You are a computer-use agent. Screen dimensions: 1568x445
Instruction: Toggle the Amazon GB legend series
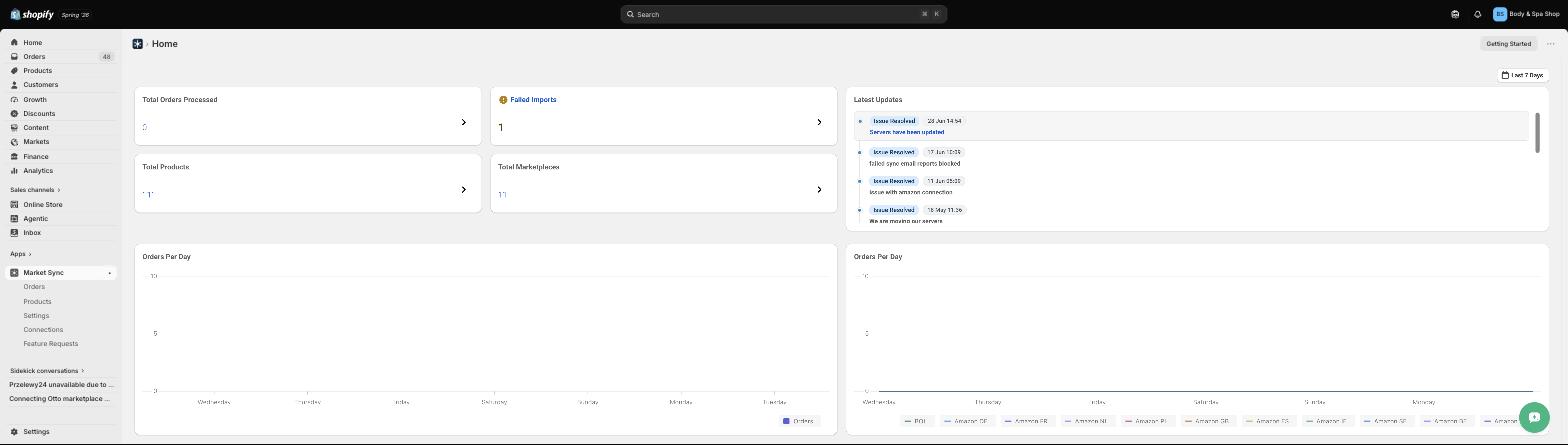[1208, 421]
